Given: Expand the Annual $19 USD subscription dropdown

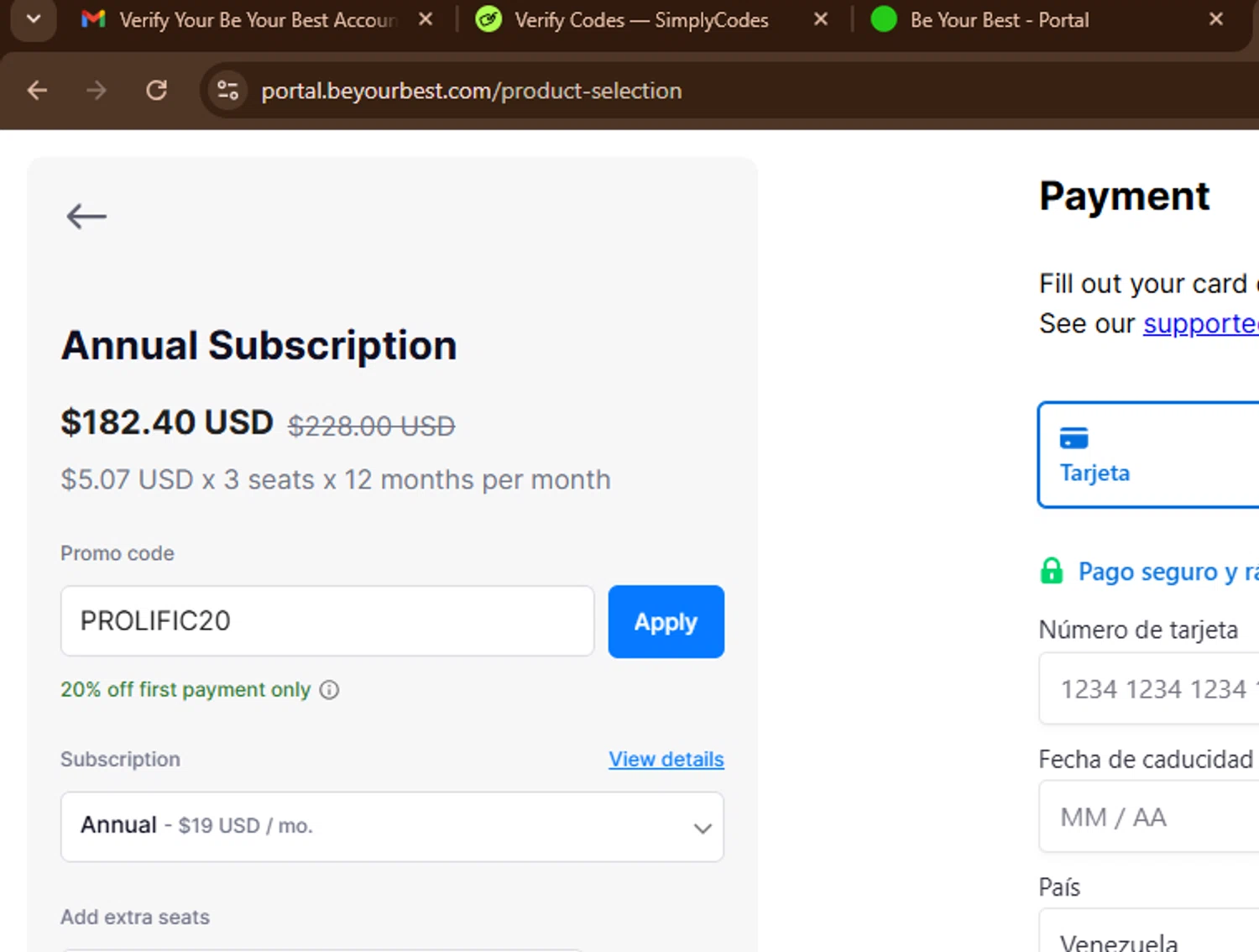Looking at the screenshot, I should point(392,827).
